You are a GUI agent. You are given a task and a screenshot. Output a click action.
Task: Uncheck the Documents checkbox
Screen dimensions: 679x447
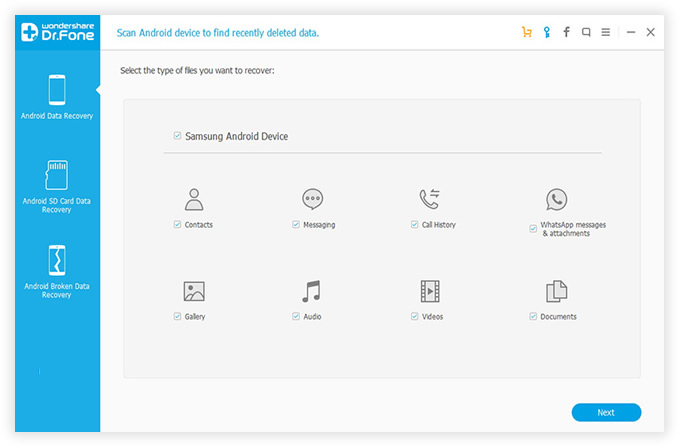click(x=533, y=316)
